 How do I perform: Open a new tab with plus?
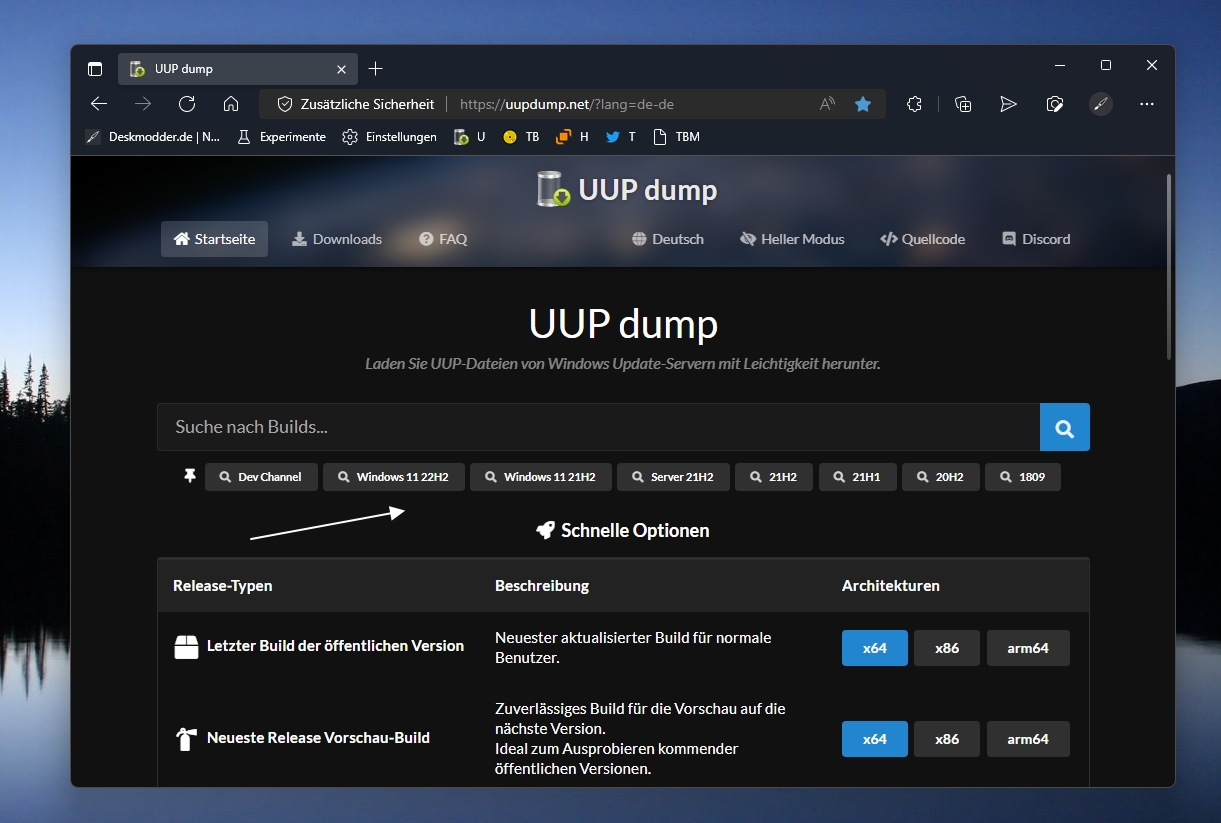[x=376, y=69]
